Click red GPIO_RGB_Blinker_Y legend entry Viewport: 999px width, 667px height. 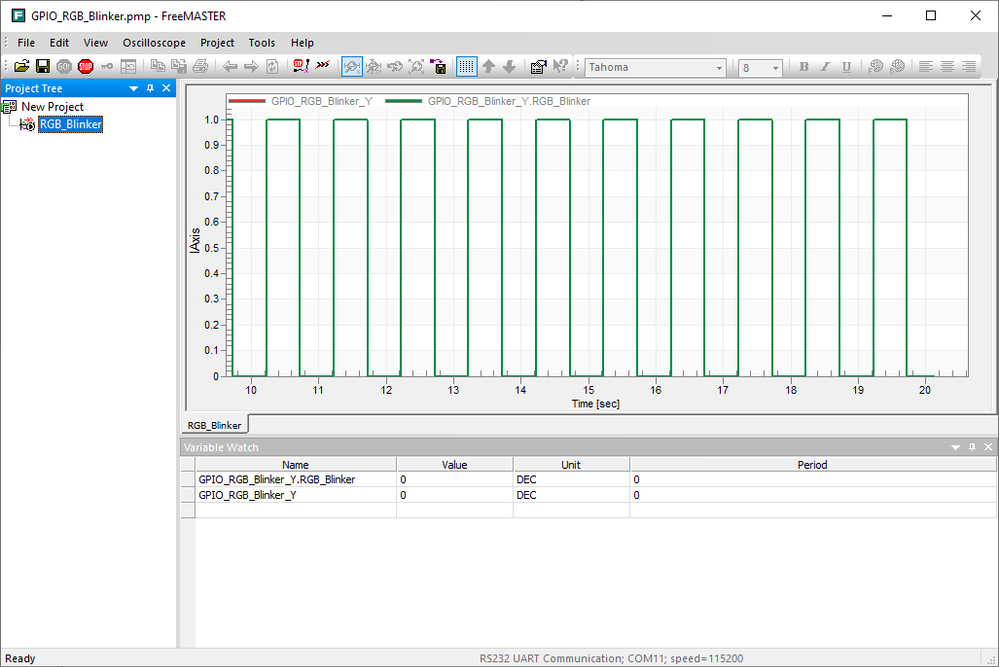300,101
